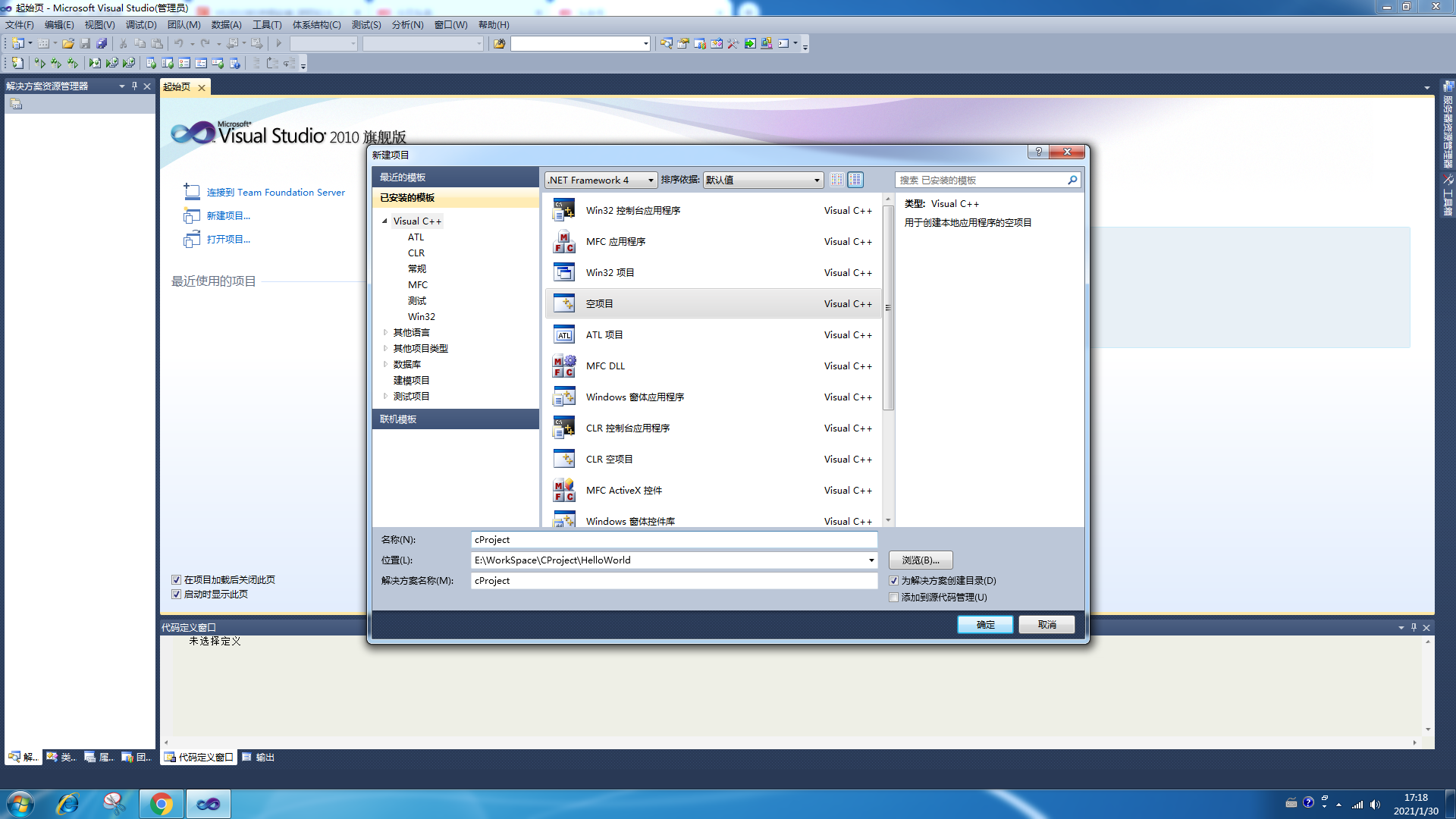
Task: Toggle 为解决方案创建目录 checkbox
Action: tap(893, 581)
